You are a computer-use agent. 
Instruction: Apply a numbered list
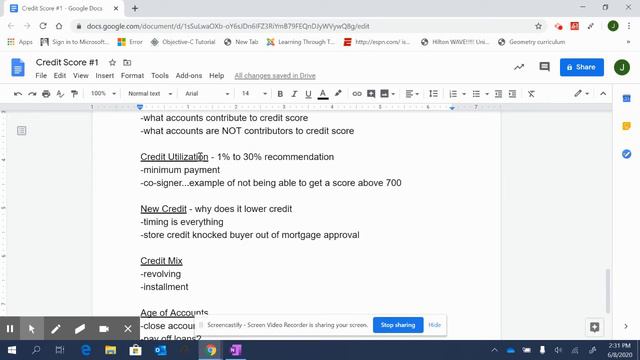point(453,94)
